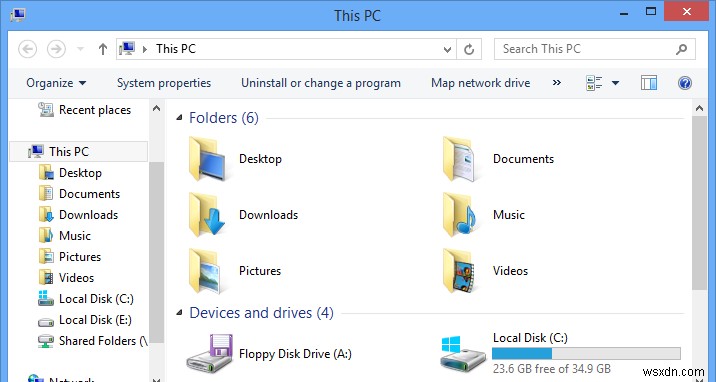The image size is (716, 382).
Task: Open the Organize menu
Action: tap(56, 83)
